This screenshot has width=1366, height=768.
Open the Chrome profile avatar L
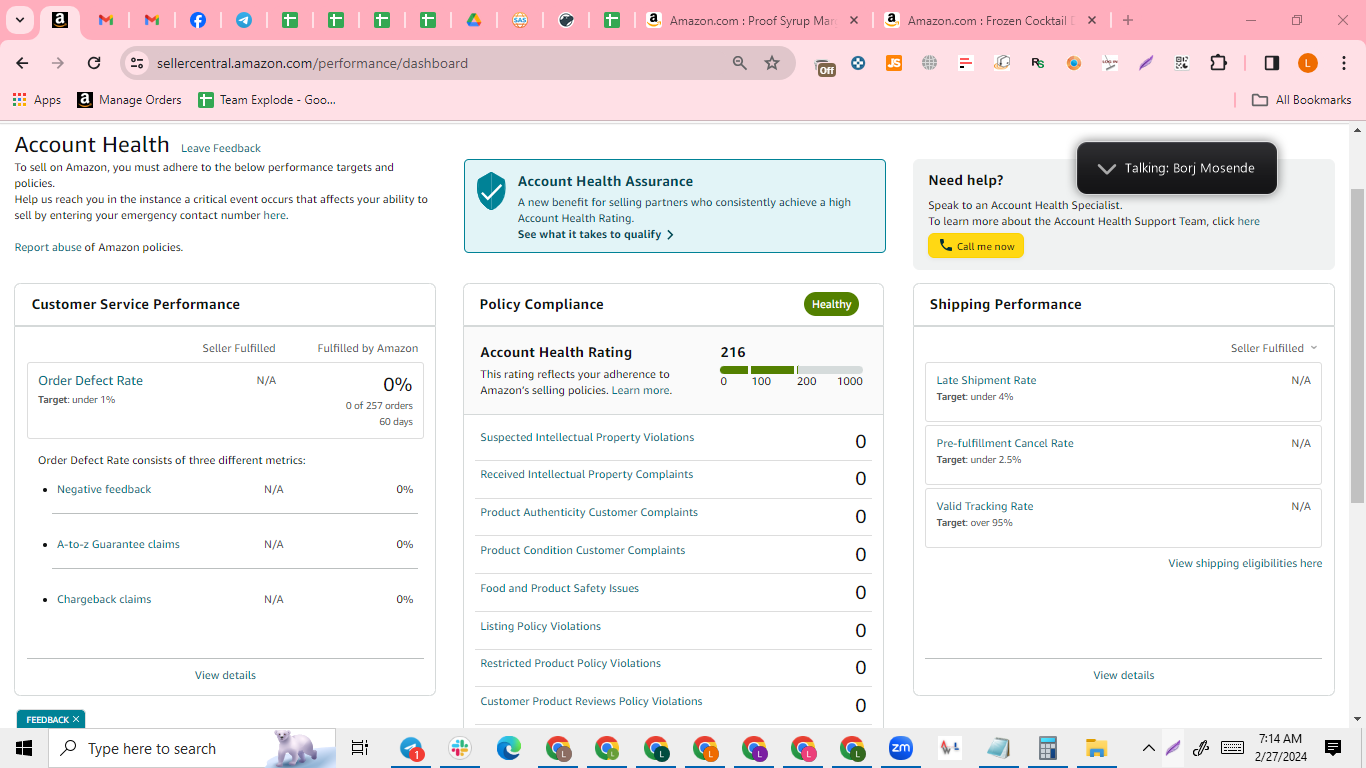click(1308, 63)
